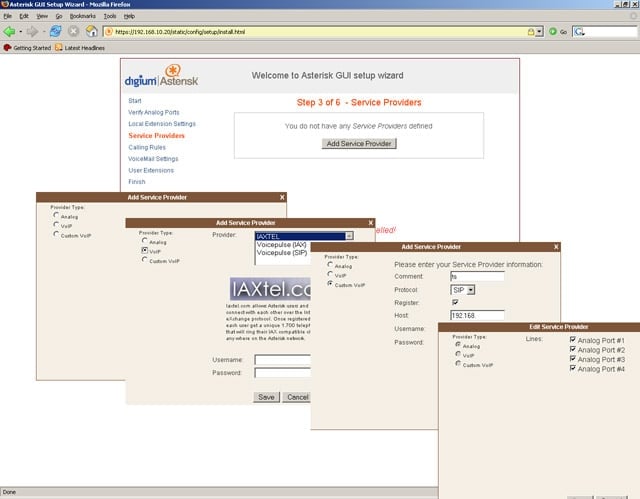Open the Bookmarks menu
640x499 pixels.
82,16
